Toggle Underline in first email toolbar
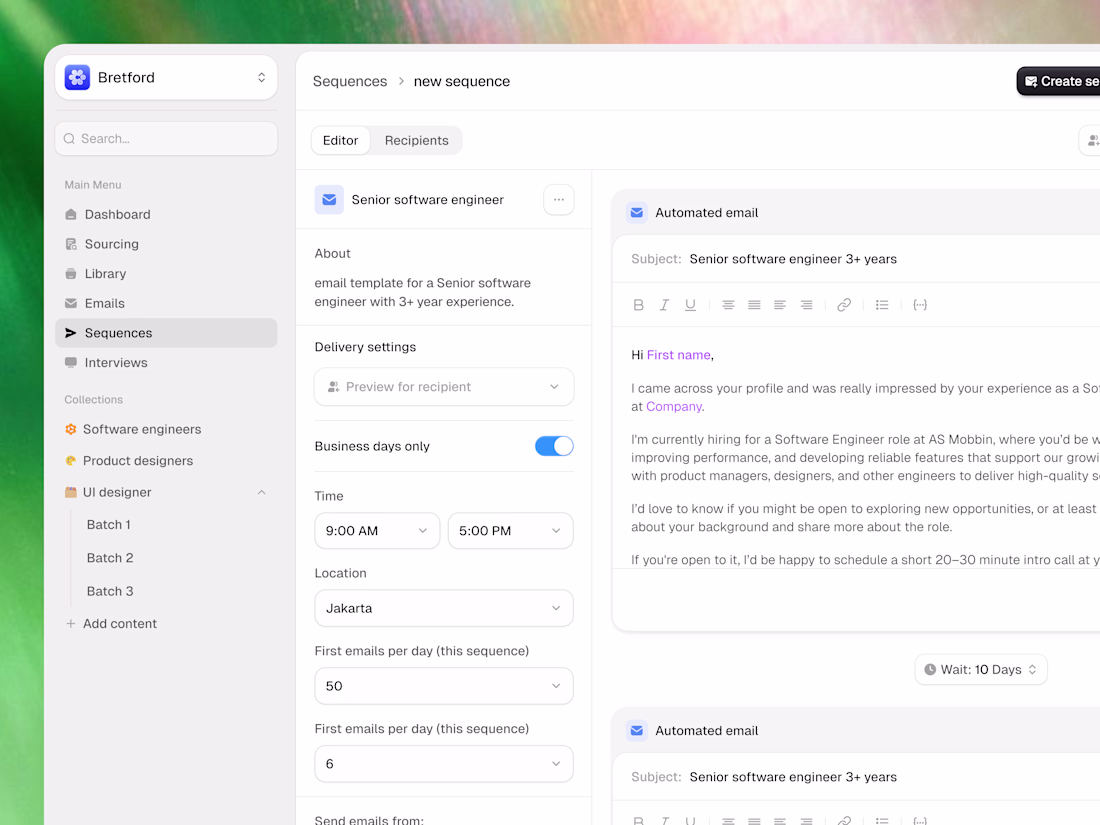This screenshot has width=1100, height=825. [x=690, y=305]
